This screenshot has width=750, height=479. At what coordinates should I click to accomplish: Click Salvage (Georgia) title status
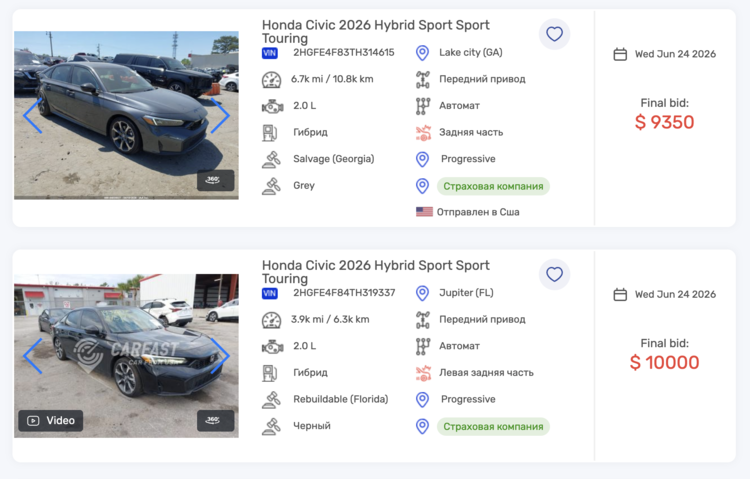click(x=333, y=158)
